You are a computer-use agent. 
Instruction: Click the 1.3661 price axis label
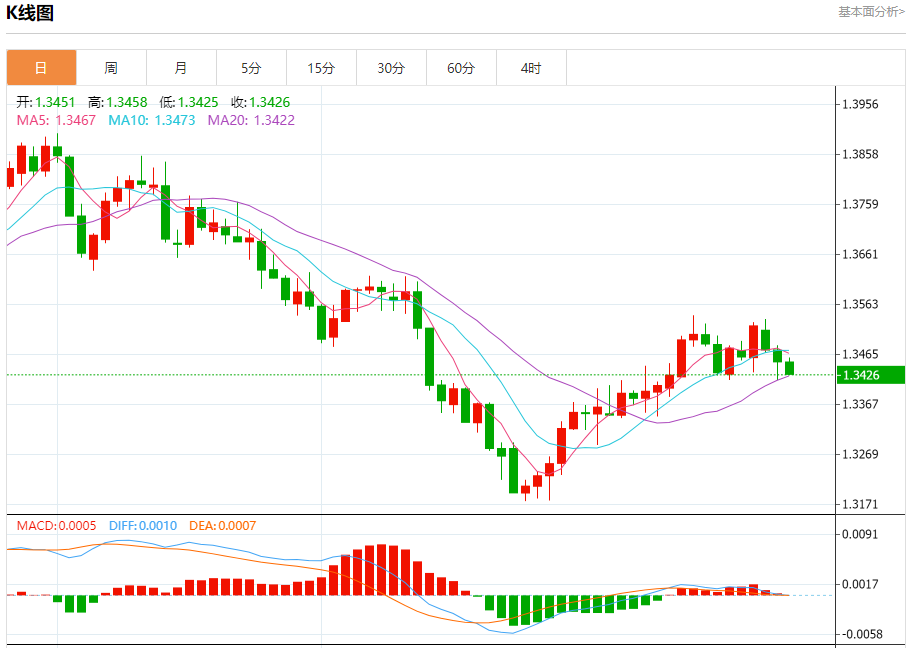[860, 255]
